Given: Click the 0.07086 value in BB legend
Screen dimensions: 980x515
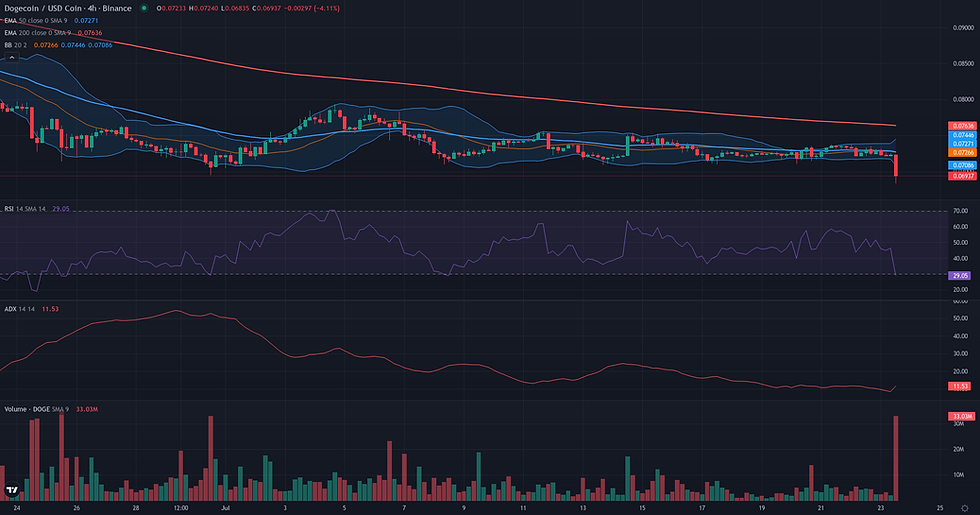Looking at the screenshot, I should coord(100,45).
